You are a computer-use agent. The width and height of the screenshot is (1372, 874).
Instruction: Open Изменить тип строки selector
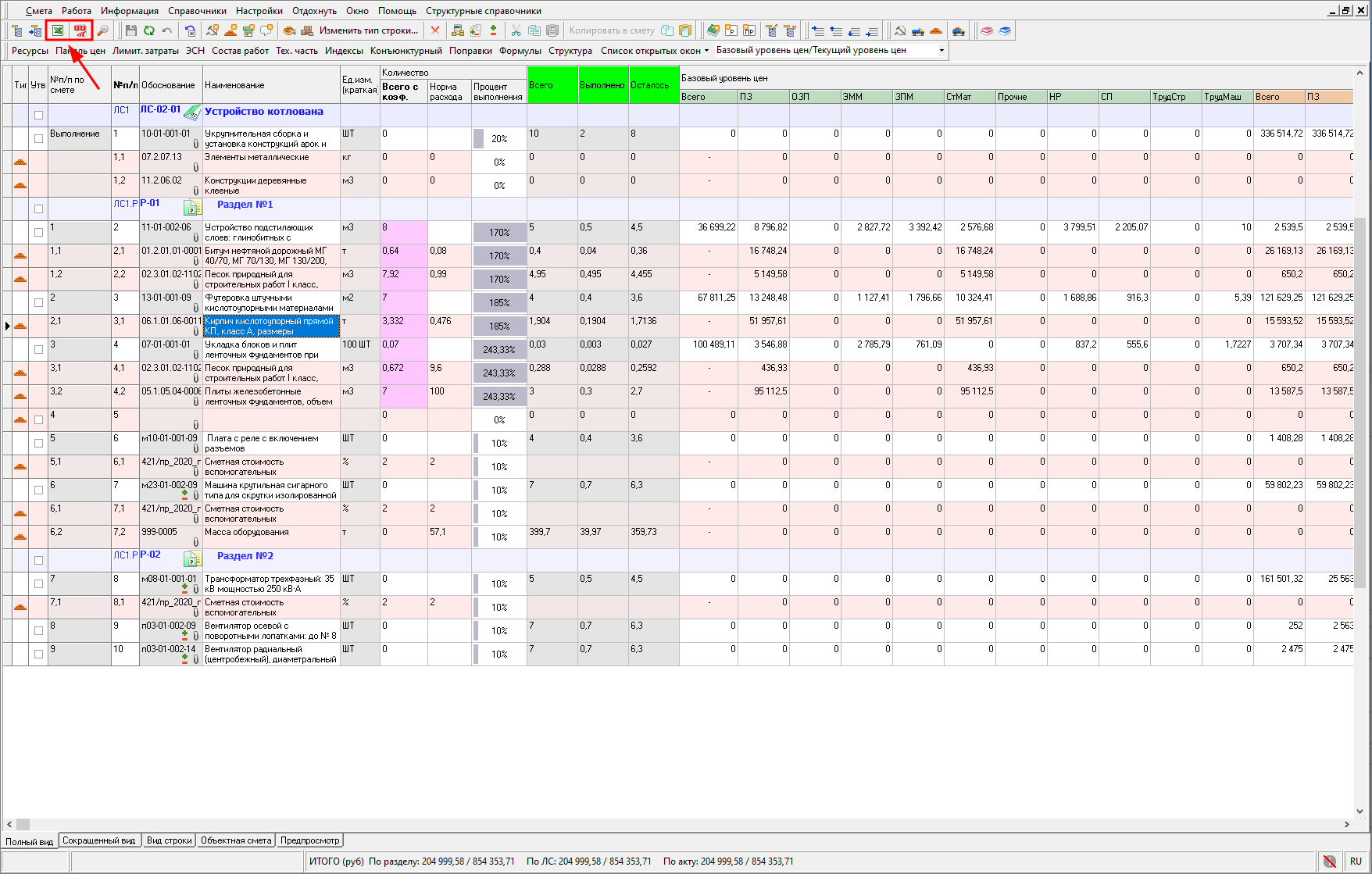(x=368, y=30)
